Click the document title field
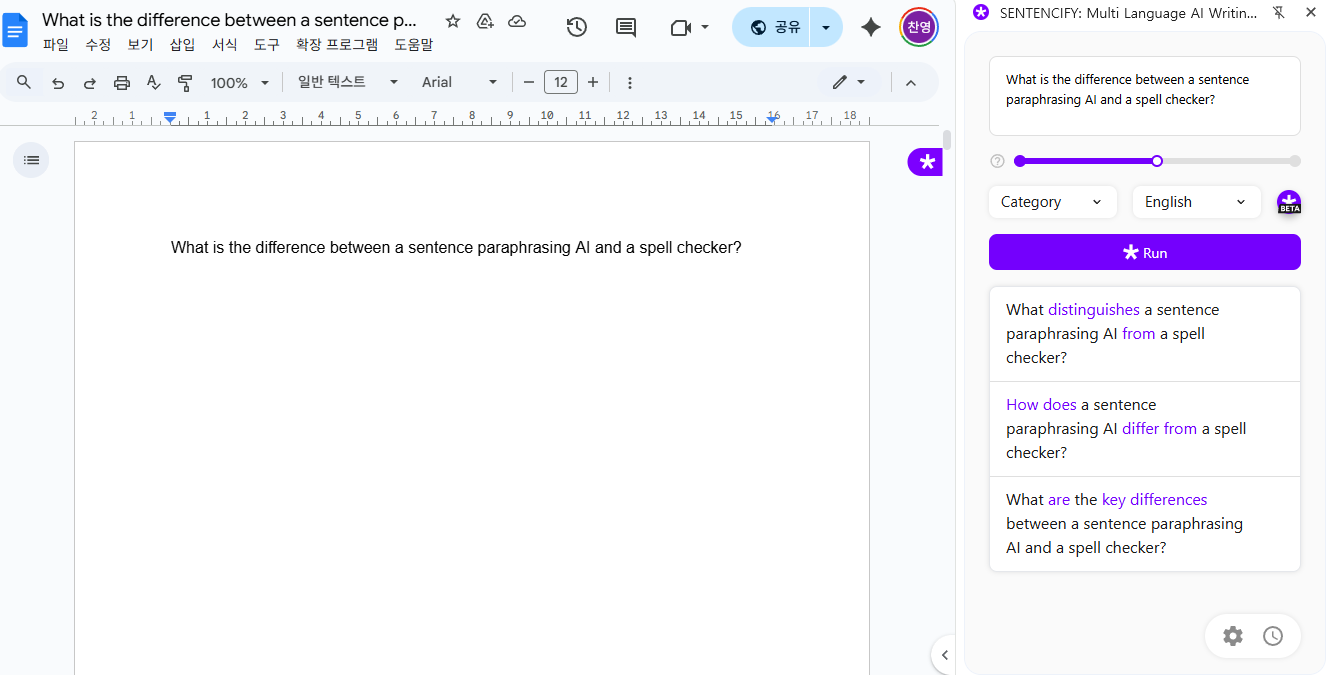This screenshot has height=675, width=1328. click(230, 20)
